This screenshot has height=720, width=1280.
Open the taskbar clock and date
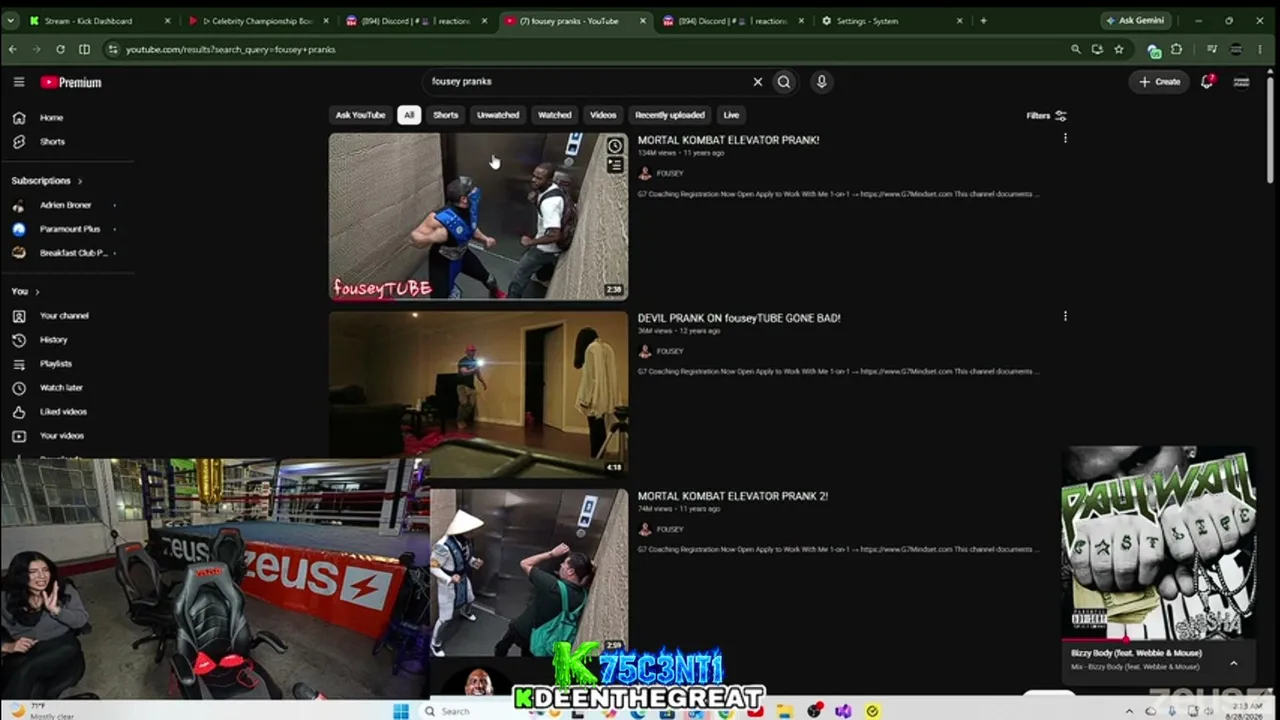pos(1244,711)
